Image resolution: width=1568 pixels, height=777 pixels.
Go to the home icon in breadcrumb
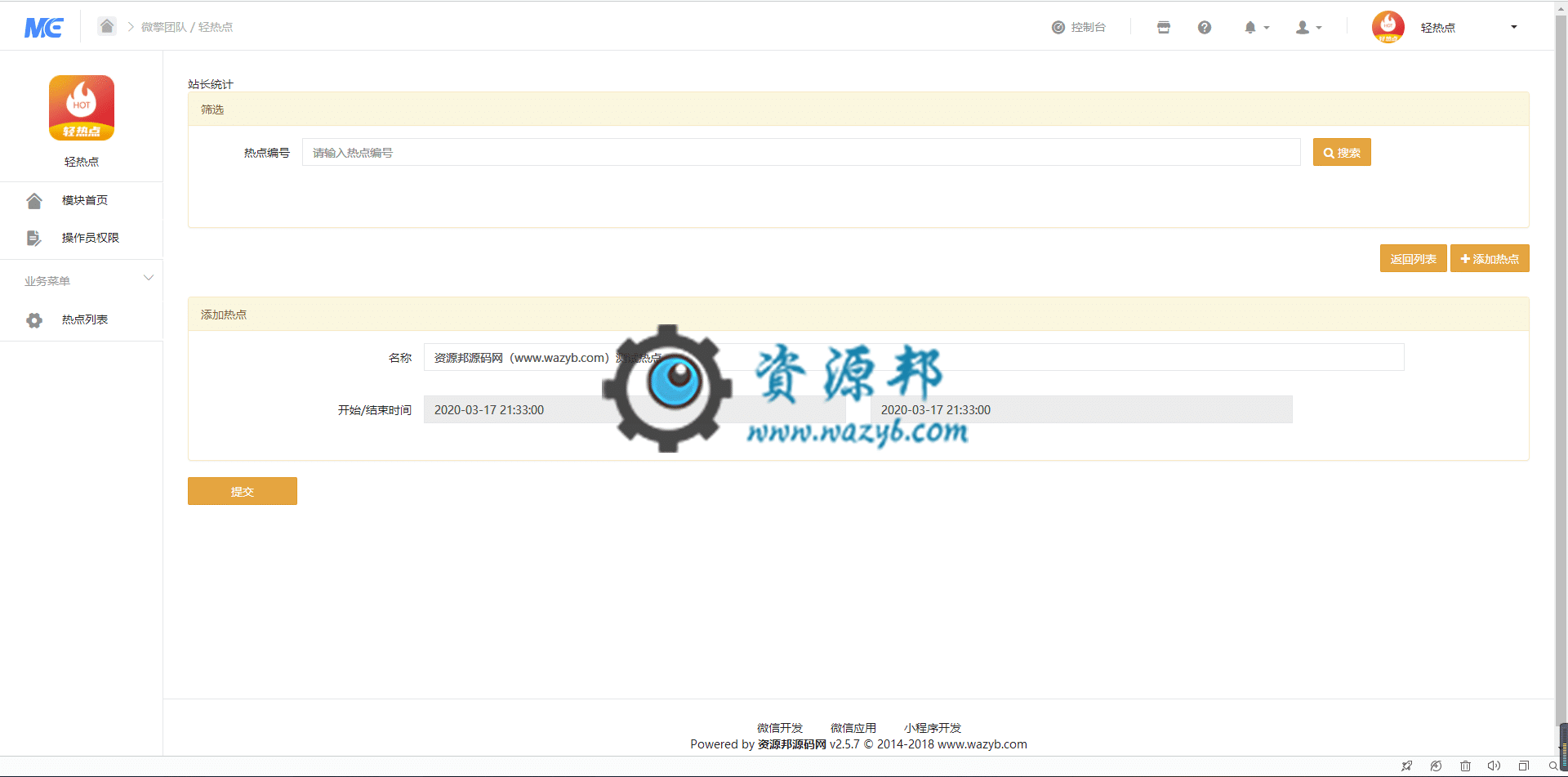pos(107,26)
